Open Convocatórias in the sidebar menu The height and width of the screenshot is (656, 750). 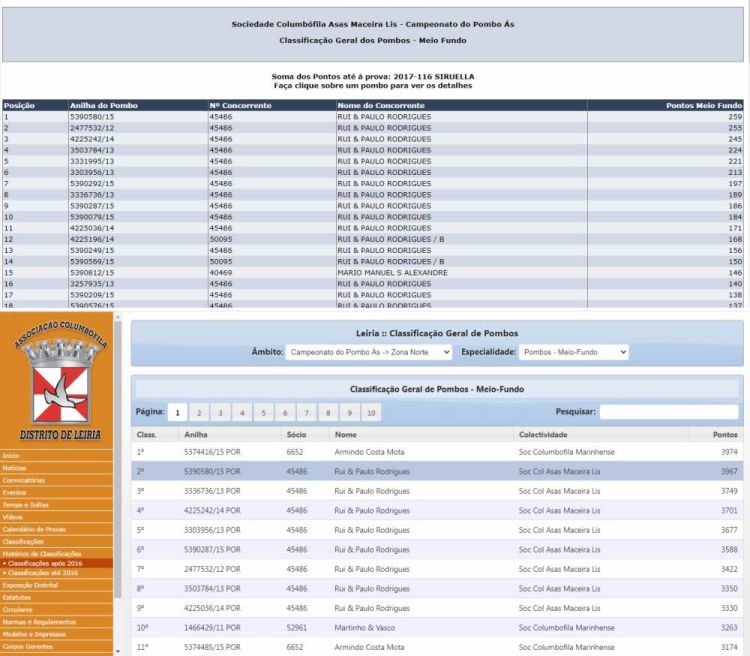56,480
